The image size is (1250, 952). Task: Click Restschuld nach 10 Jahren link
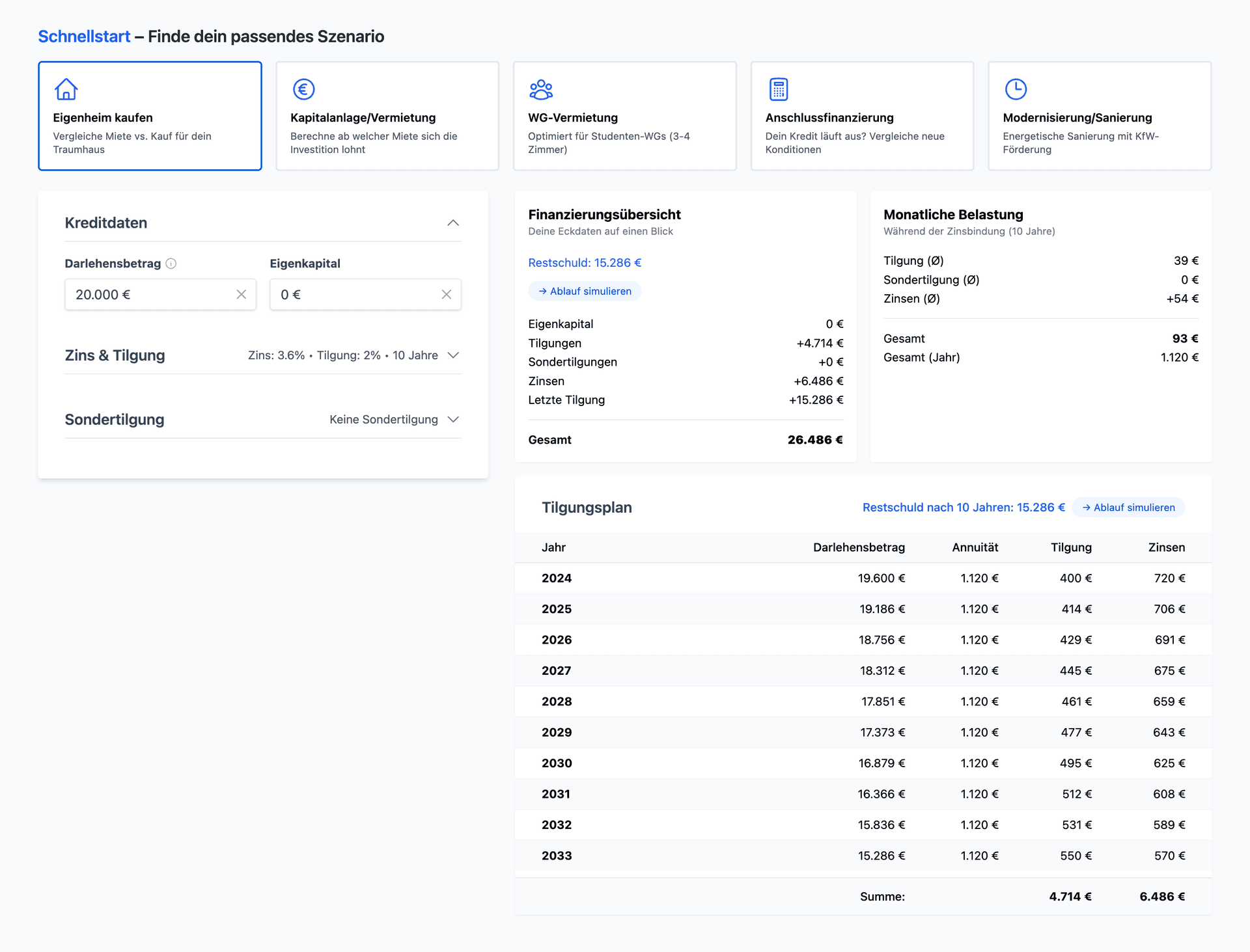click(963, 508)
